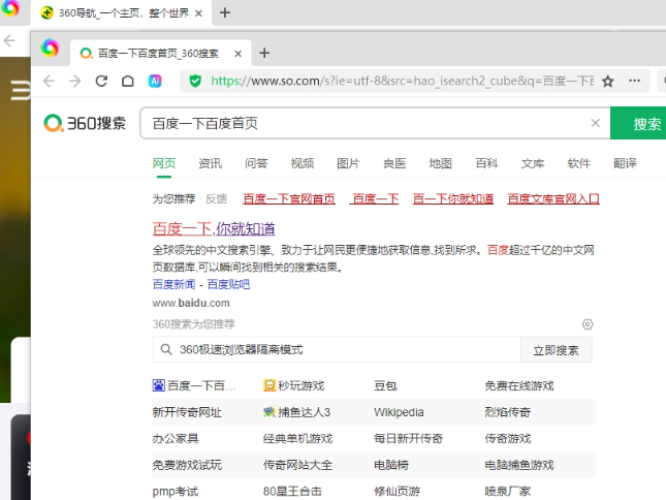The image size is (666, 500).
Task: Click the forward arrow in the front browser
Action: [75, 81]
